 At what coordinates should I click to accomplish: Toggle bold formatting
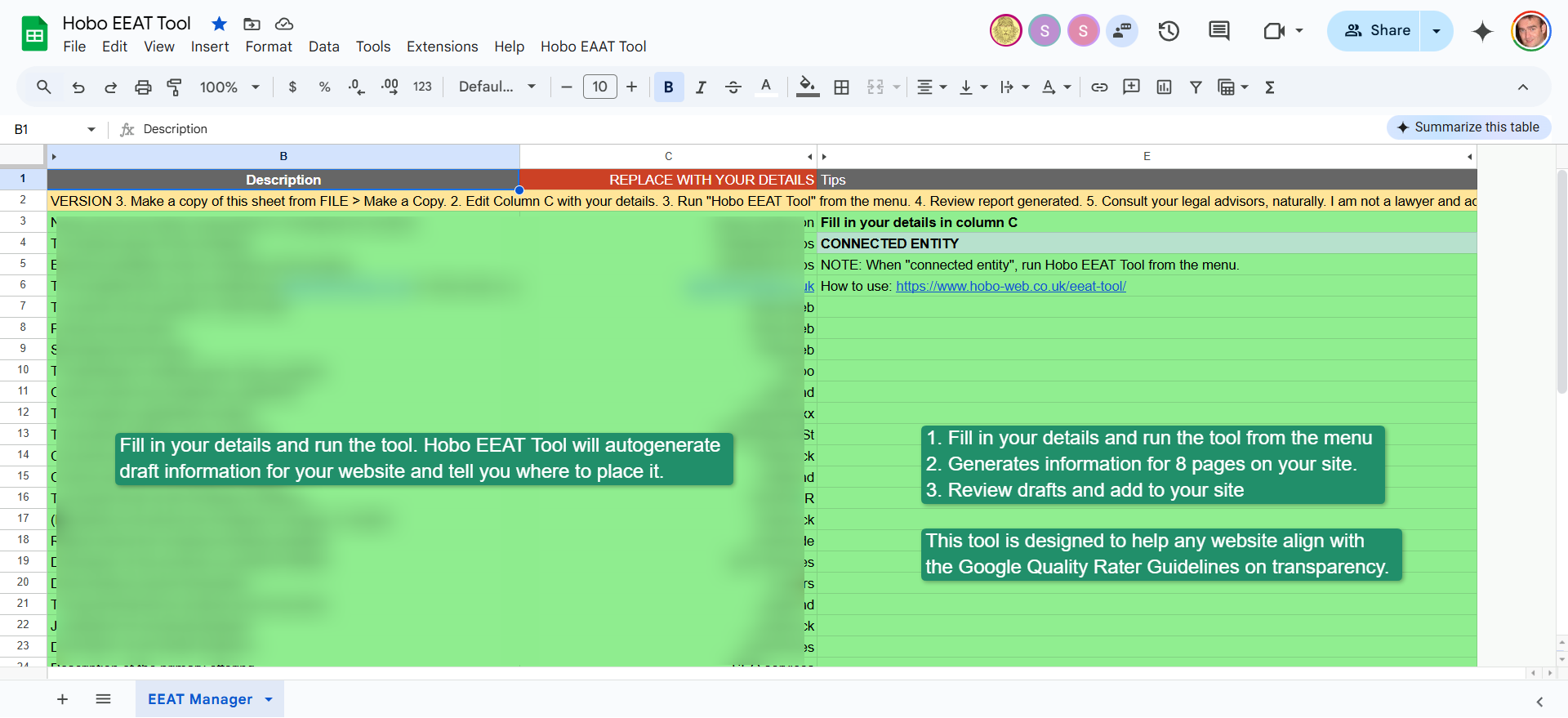[669, 87]
